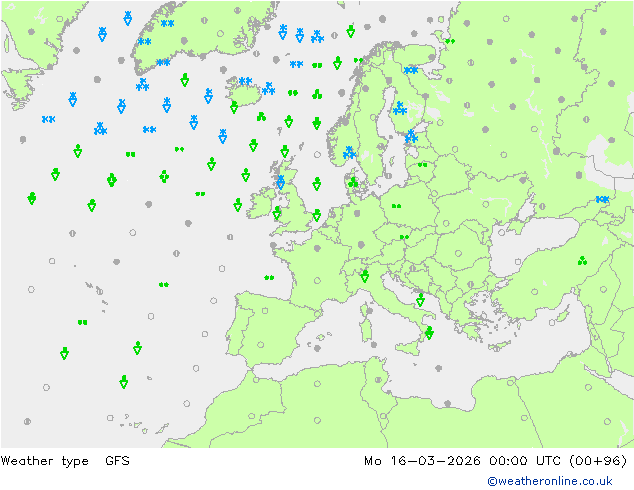Click the grey overcast dot off Libya coast

click(447, 403)
